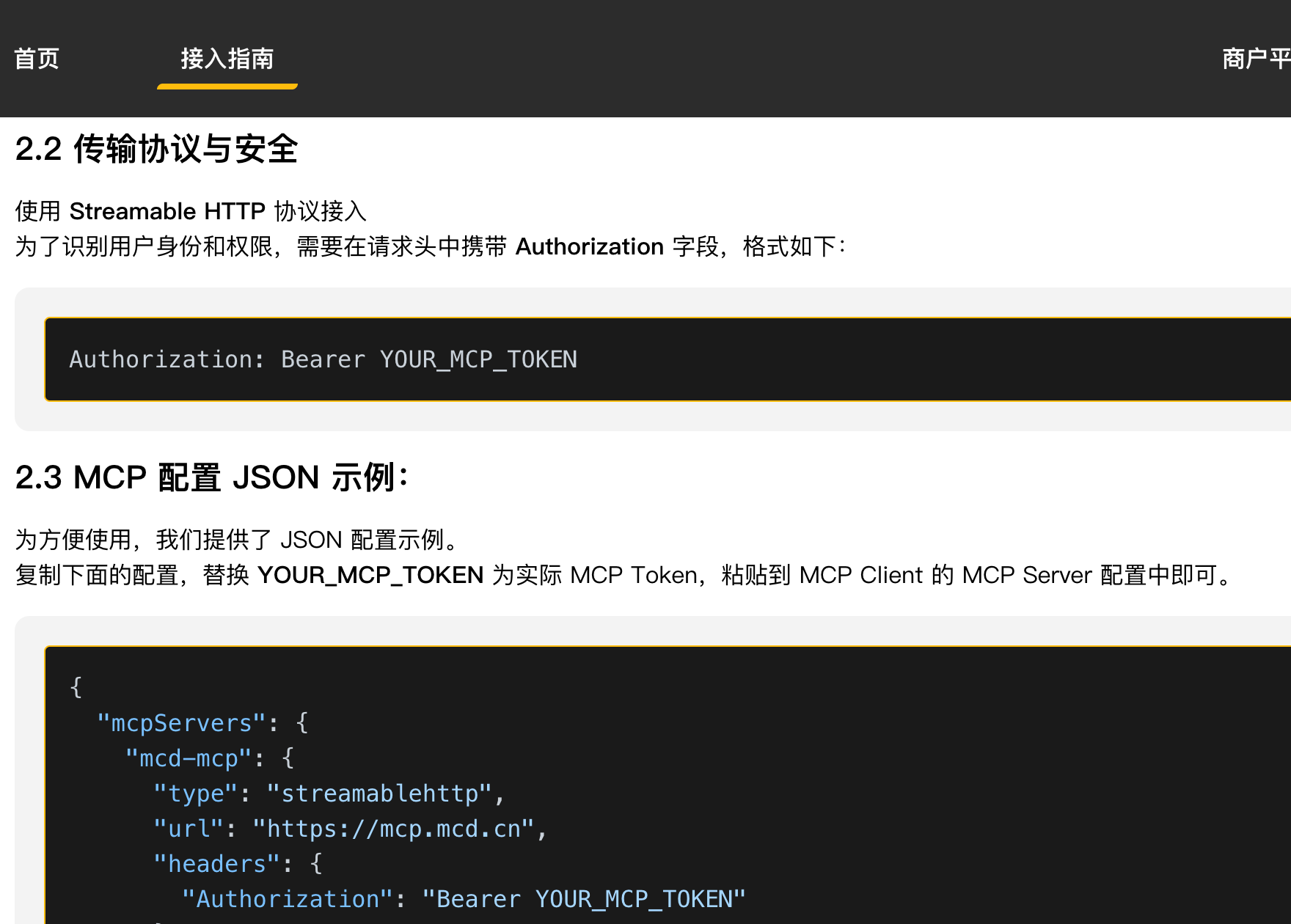Image resolution: width=1291 pixels, height=924 pixels.
Task: Select the 接入指南 navigation tab
Action: [227, 59]
